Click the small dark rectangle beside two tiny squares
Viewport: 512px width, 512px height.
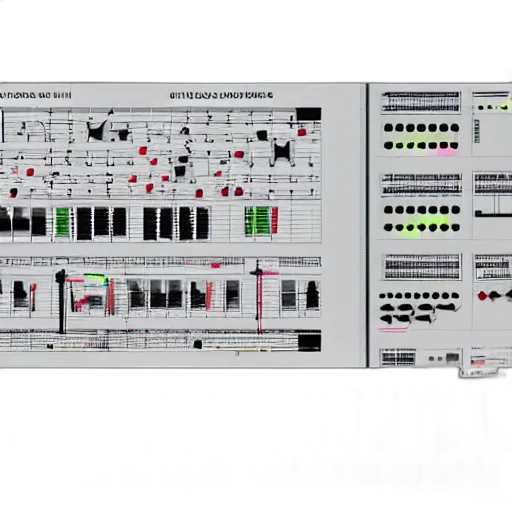[x=452, y=358]
